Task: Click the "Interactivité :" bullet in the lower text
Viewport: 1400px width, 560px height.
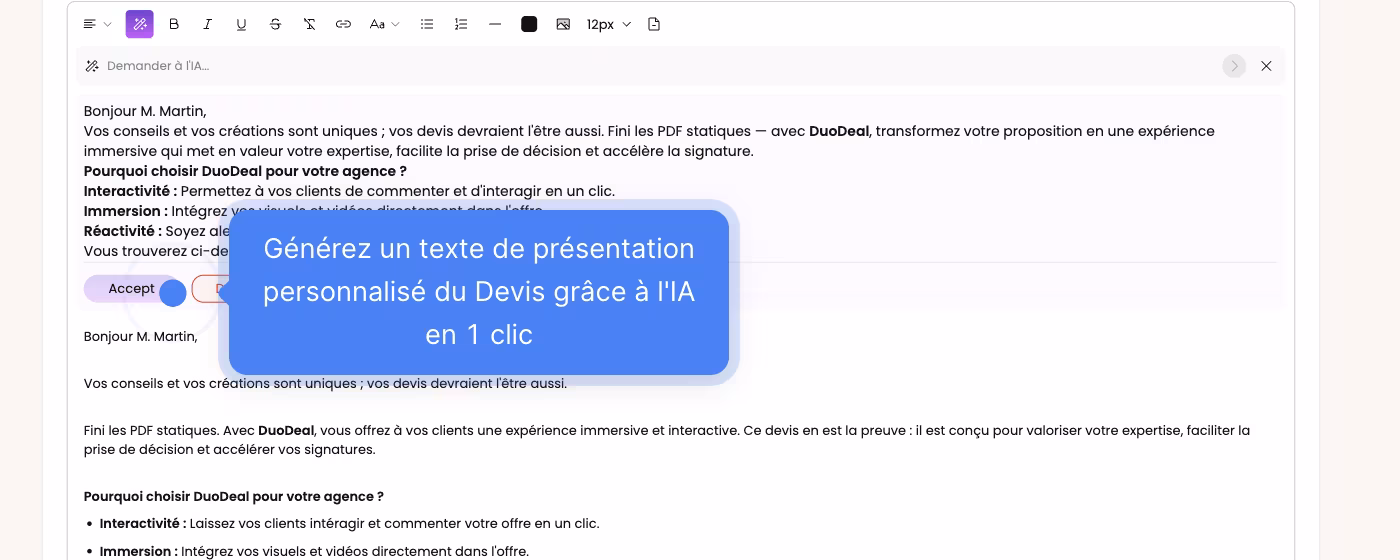Action: pos(143,523)
